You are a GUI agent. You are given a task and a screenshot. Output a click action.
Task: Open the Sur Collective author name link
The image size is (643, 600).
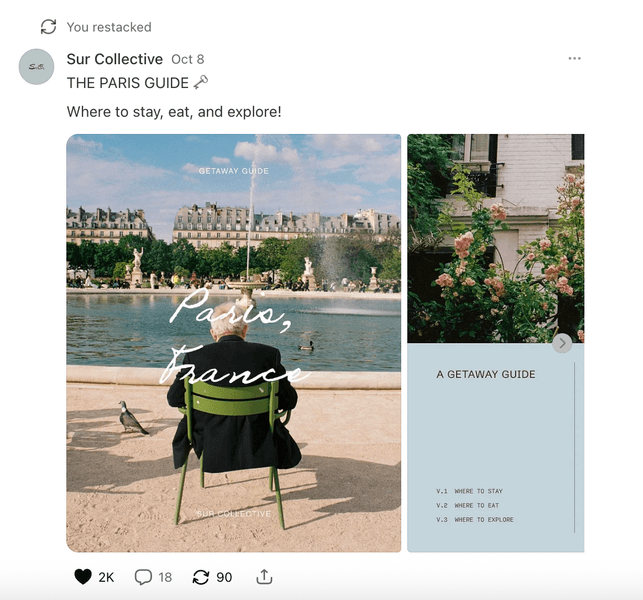click(x=115, y=59)
